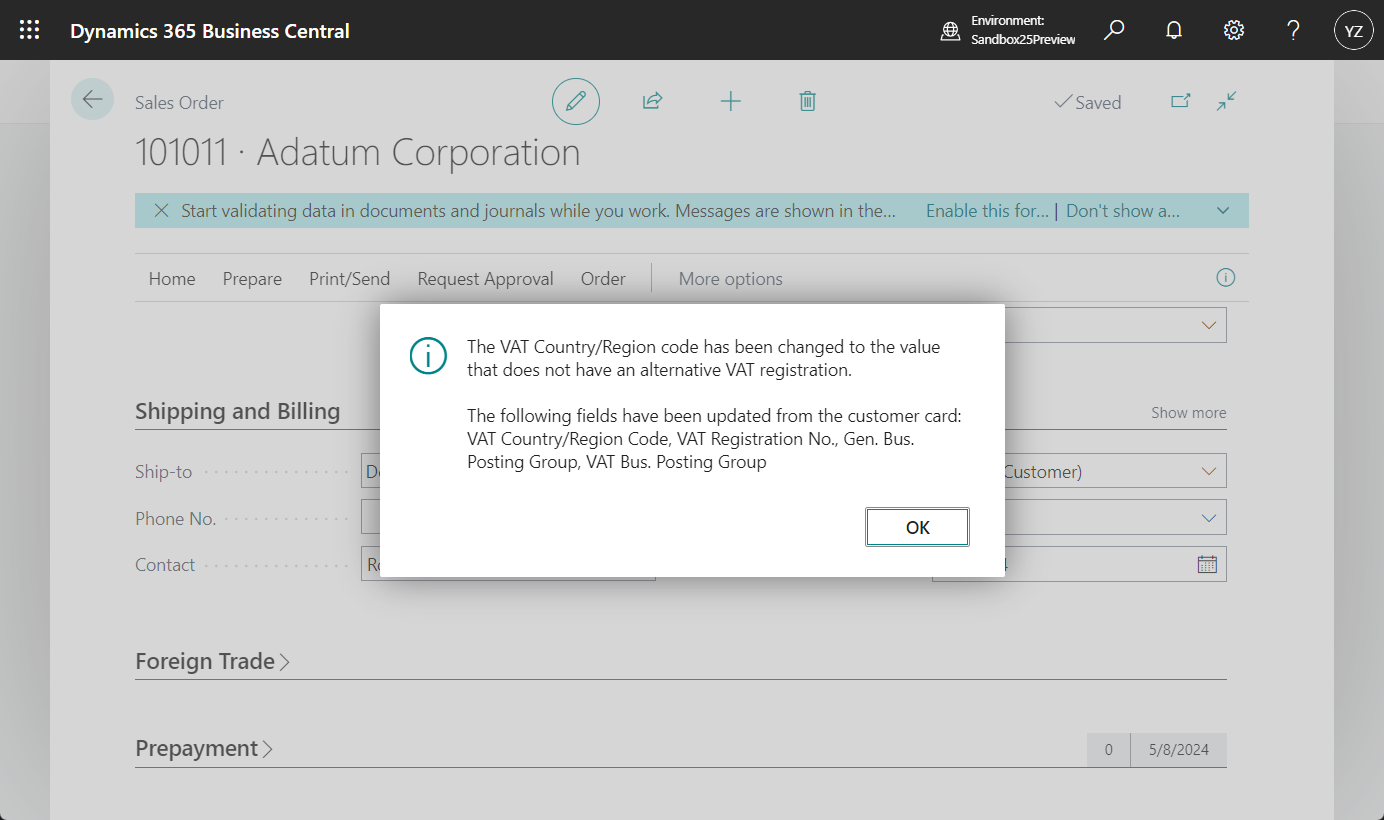This screenshot has width=1384, height=820.
Task: Expand the notification banner chevron
Action: pos(1222,210)
